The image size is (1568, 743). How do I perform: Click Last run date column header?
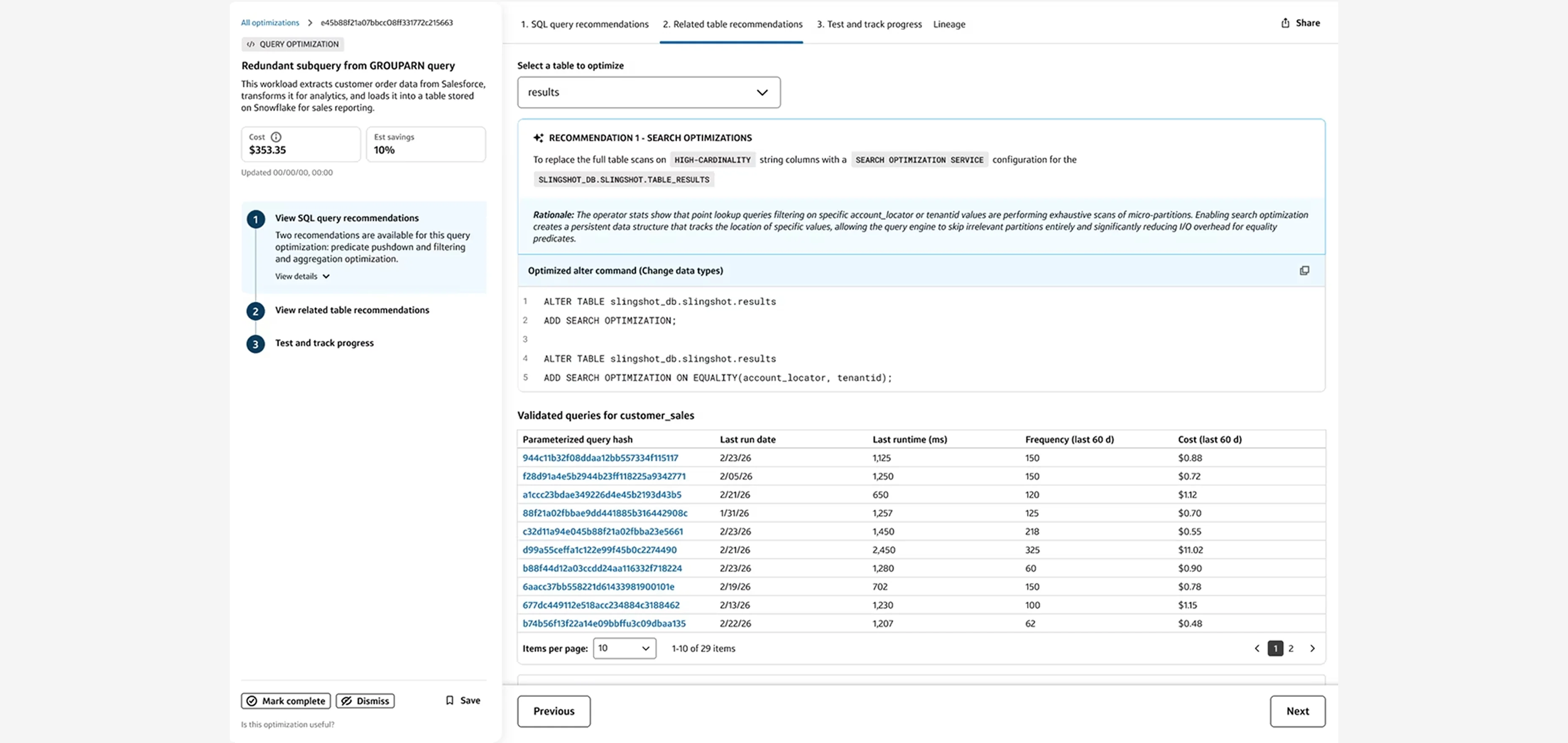click(x=748, y=439)
